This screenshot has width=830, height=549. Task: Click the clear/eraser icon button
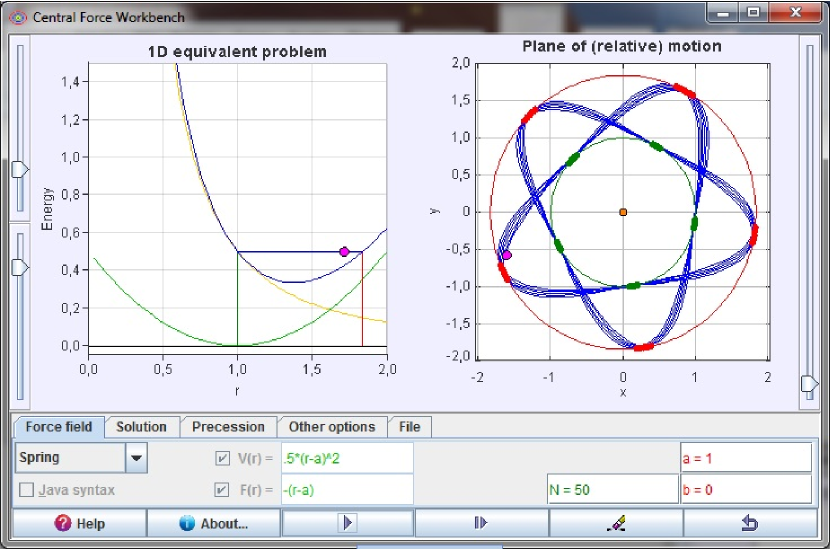616,522
